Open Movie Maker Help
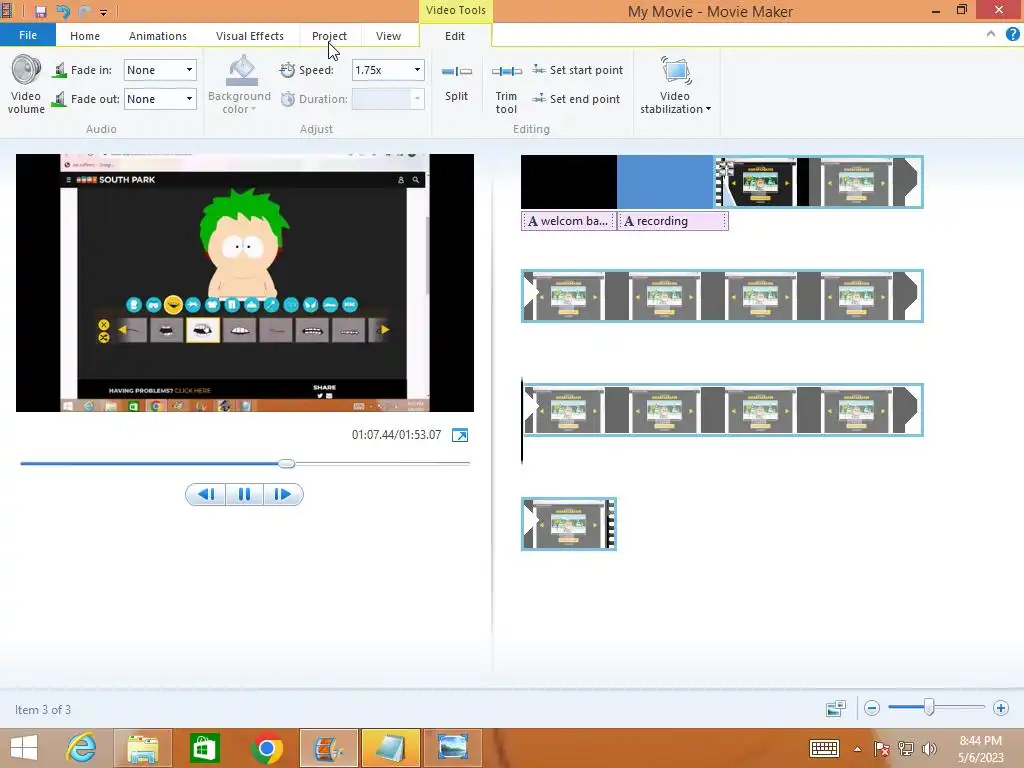Viewport: 1024px width, 768px height. point(1012,34)
